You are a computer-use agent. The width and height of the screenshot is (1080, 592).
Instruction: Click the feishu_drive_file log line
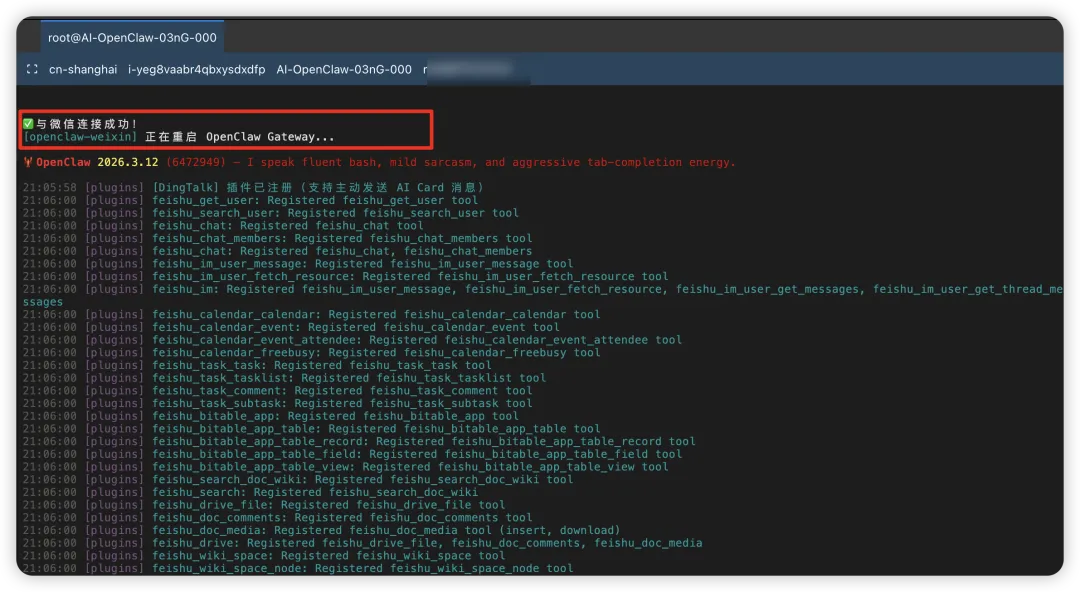click(264, 505)
